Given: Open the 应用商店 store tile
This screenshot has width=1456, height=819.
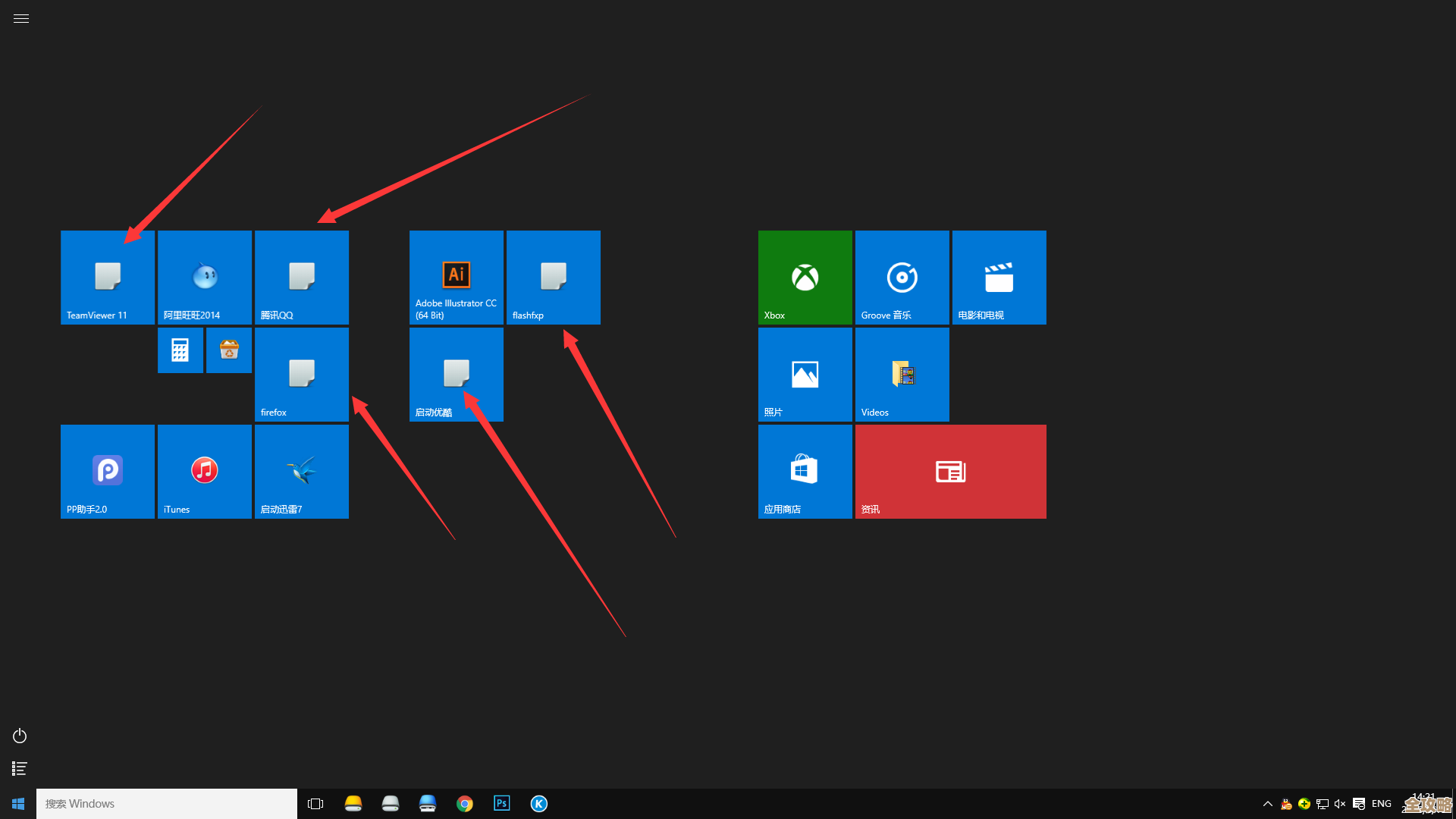Looking at the screenshot, I should (x=805, y=472).
